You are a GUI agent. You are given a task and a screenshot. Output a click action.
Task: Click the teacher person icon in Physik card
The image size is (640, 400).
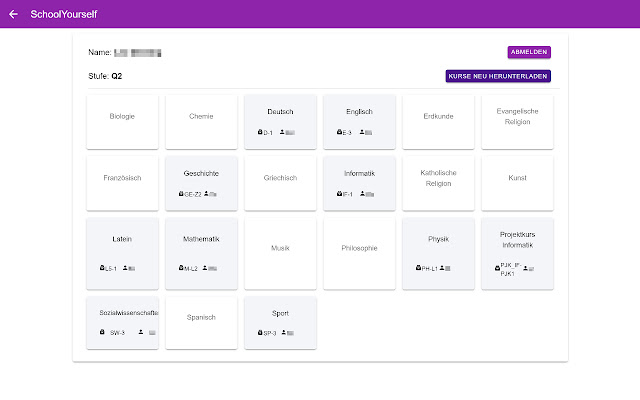coord(442,268)
